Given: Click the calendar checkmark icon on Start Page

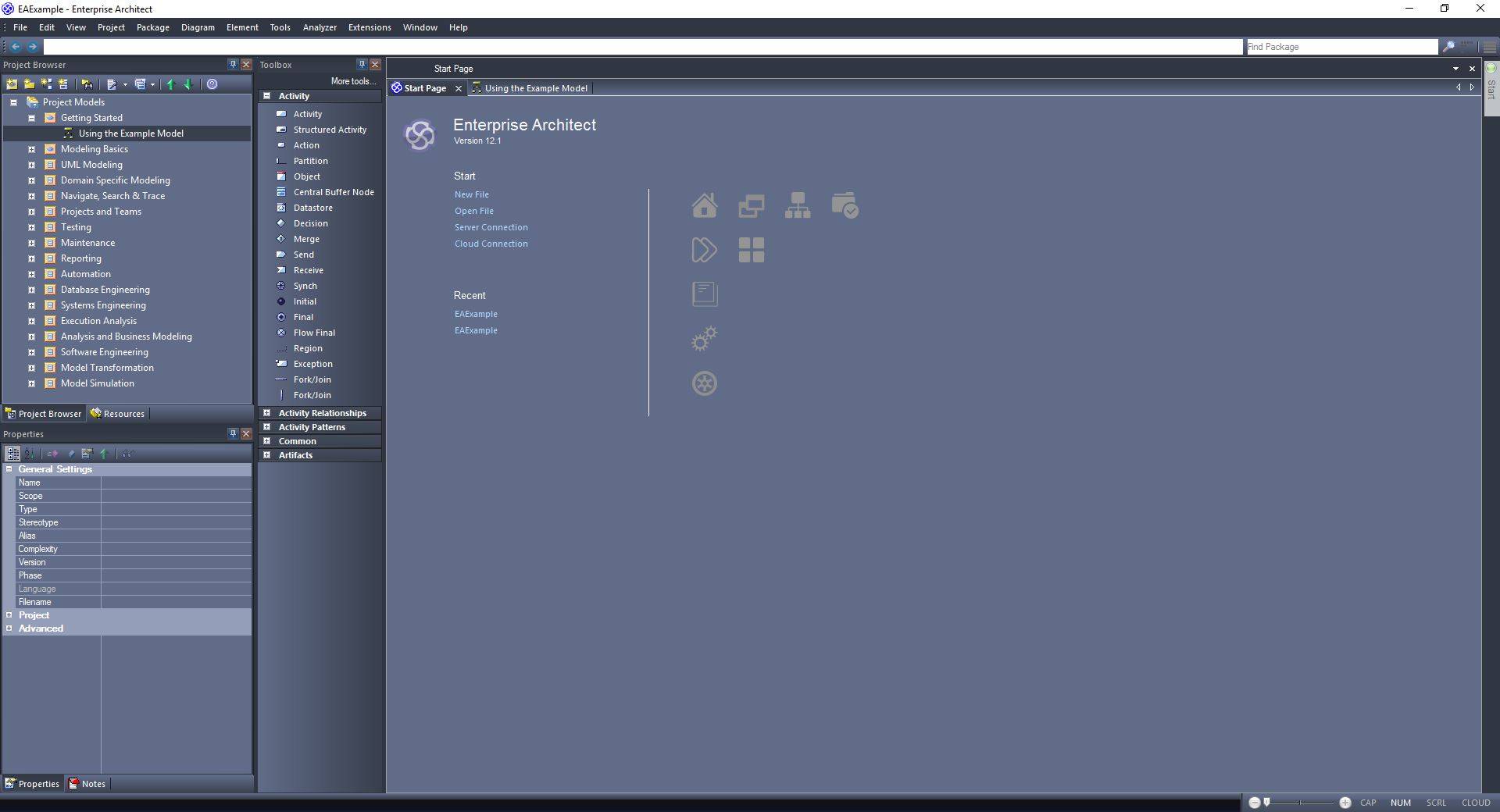Looking at the screenshot, I should (845, 205).
